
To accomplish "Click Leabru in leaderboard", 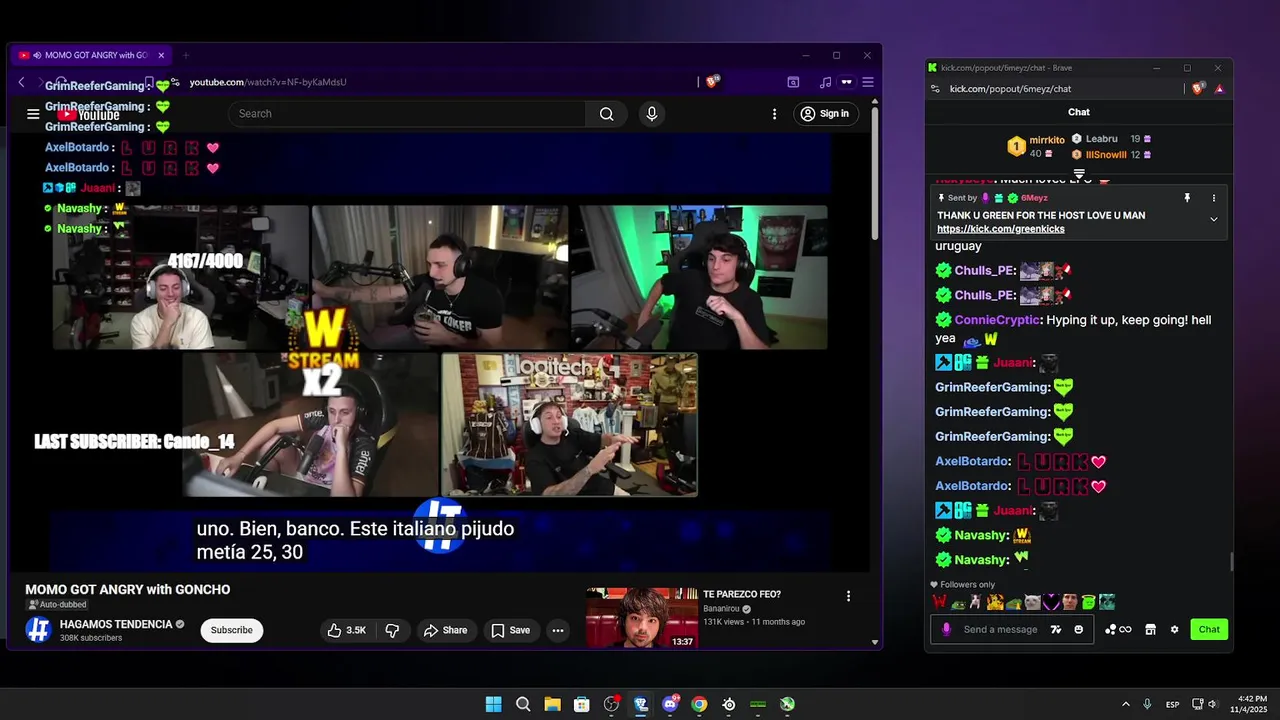I will (x=1101, y=139).
